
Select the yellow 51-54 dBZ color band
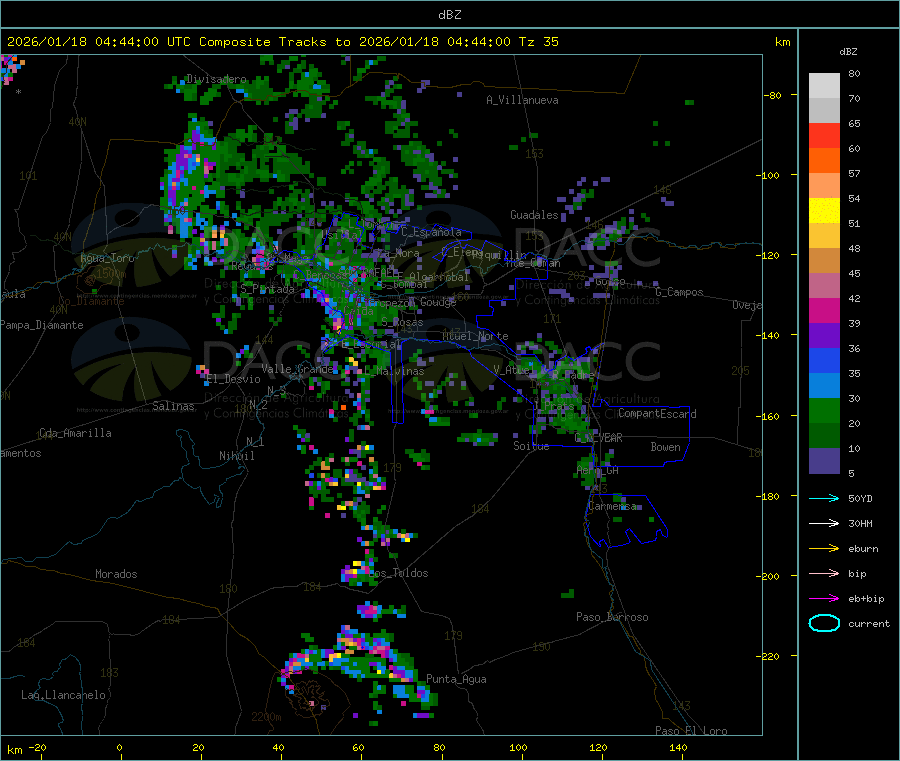click(x=824, y=211)
